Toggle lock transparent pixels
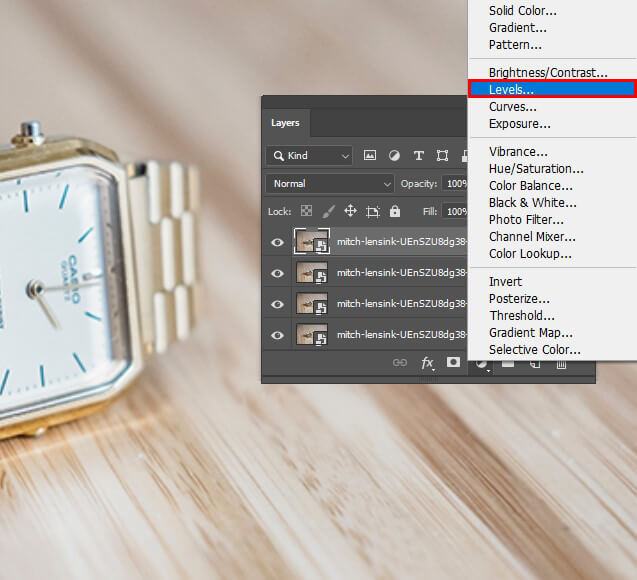The height and width of the screenshot is (580, 637). tap(306, 211)
